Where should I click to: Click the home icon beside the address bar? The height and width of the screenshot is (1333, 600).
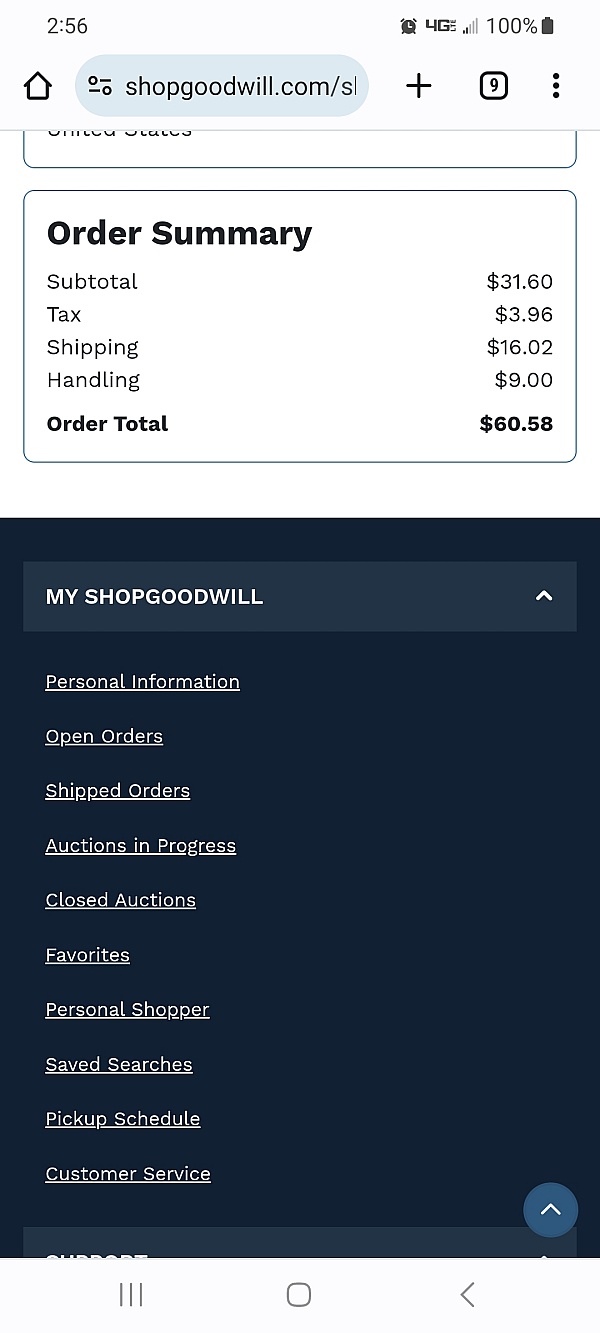[37, 86]
